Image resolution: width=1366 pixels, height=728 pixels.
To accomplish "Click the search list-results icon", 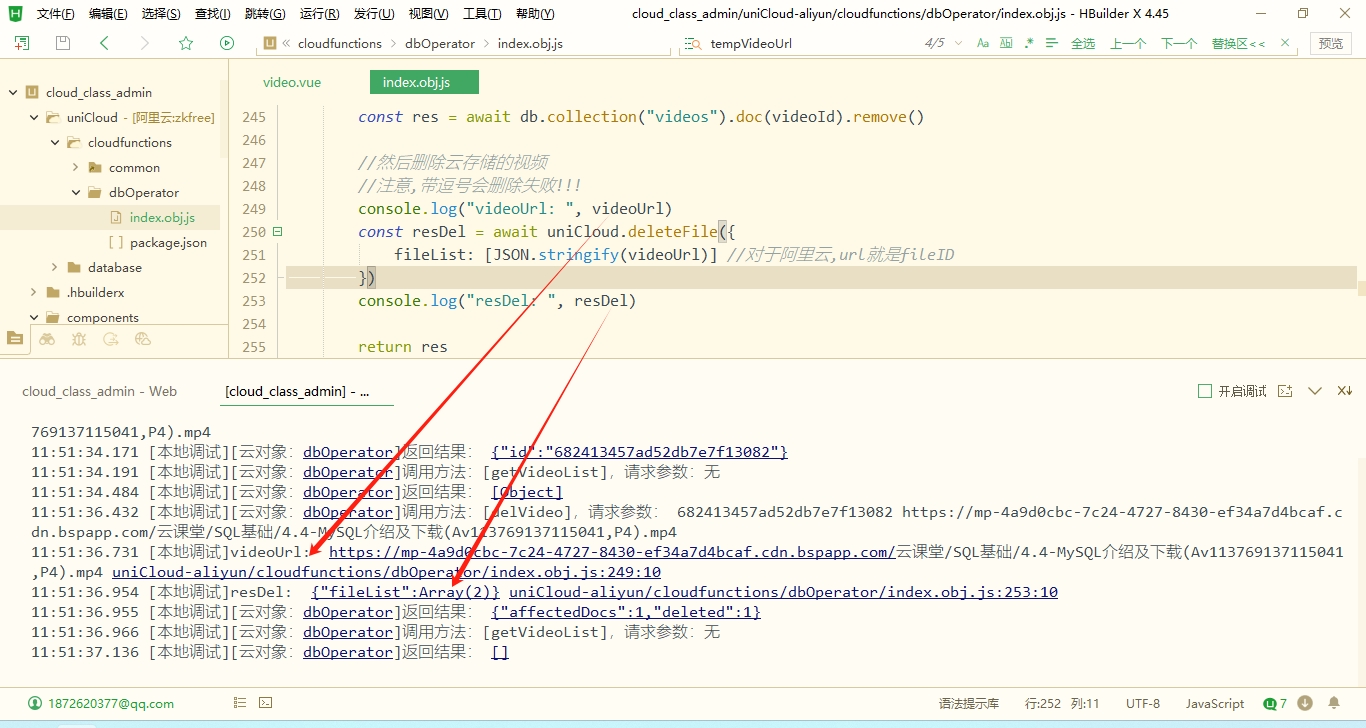I will click(x=1051, y=43).
